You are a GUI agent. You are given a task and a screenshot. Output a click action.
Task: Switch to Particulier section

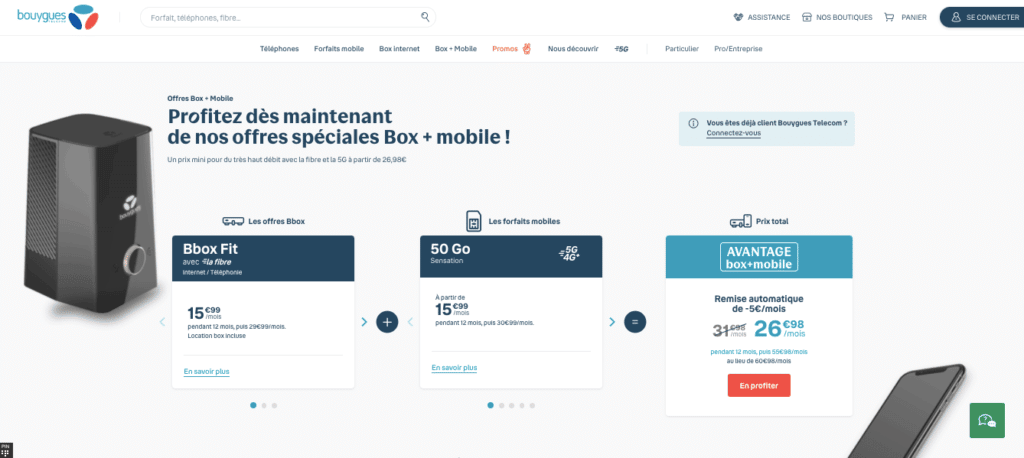(682, 49)
